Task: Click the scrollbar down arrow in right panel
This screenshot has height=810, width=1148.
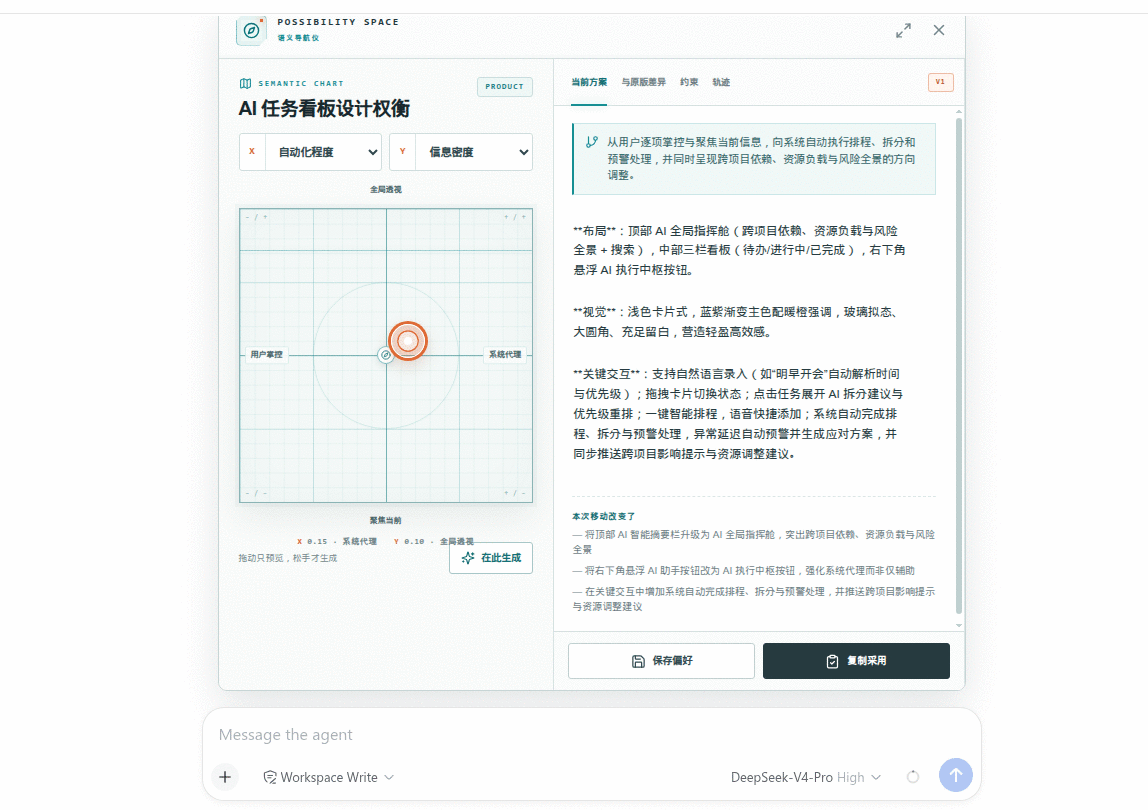Action: (x=958, y=625)
